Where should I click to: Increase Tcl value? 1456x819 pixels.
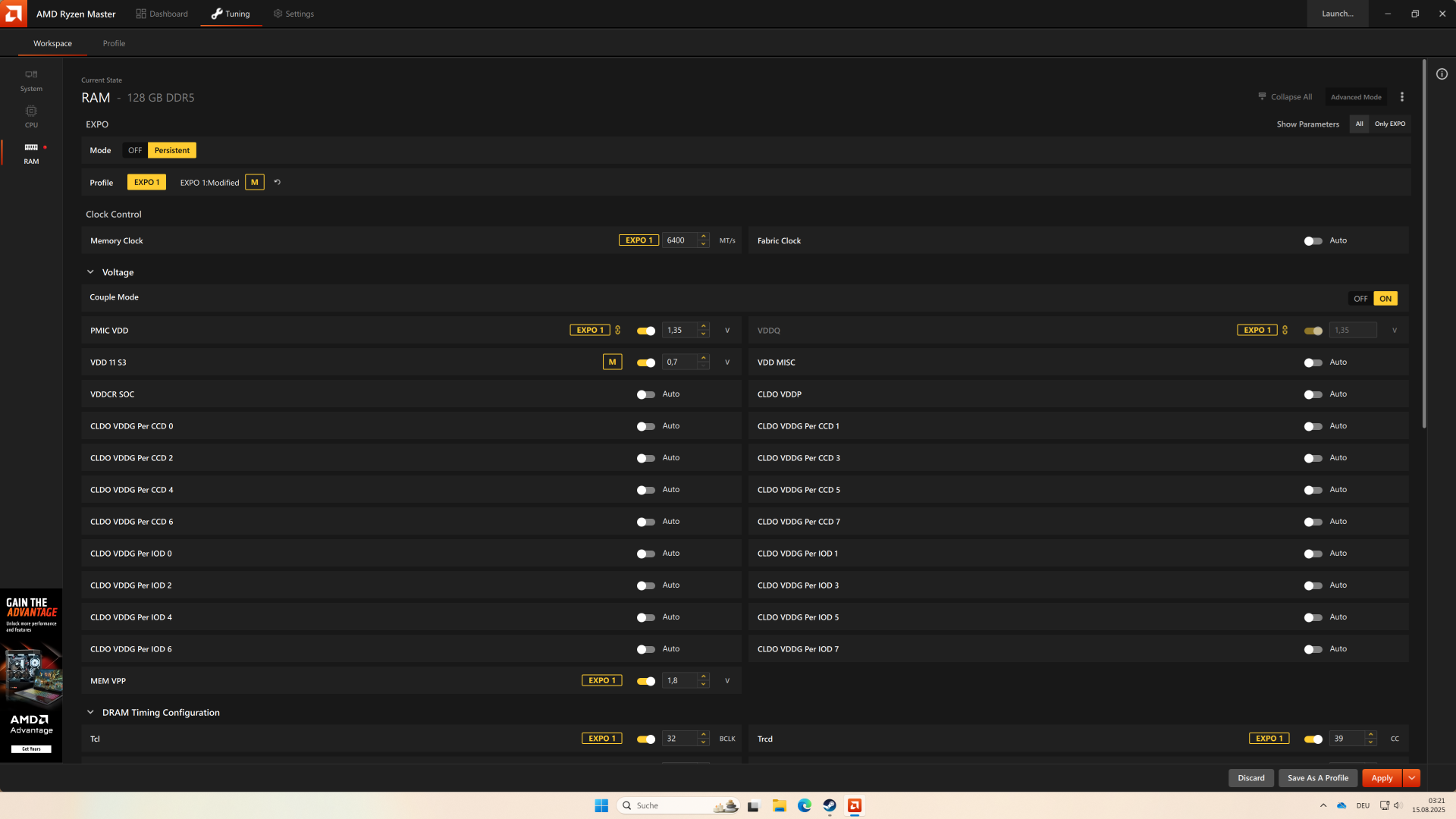[x=704, y=735]
